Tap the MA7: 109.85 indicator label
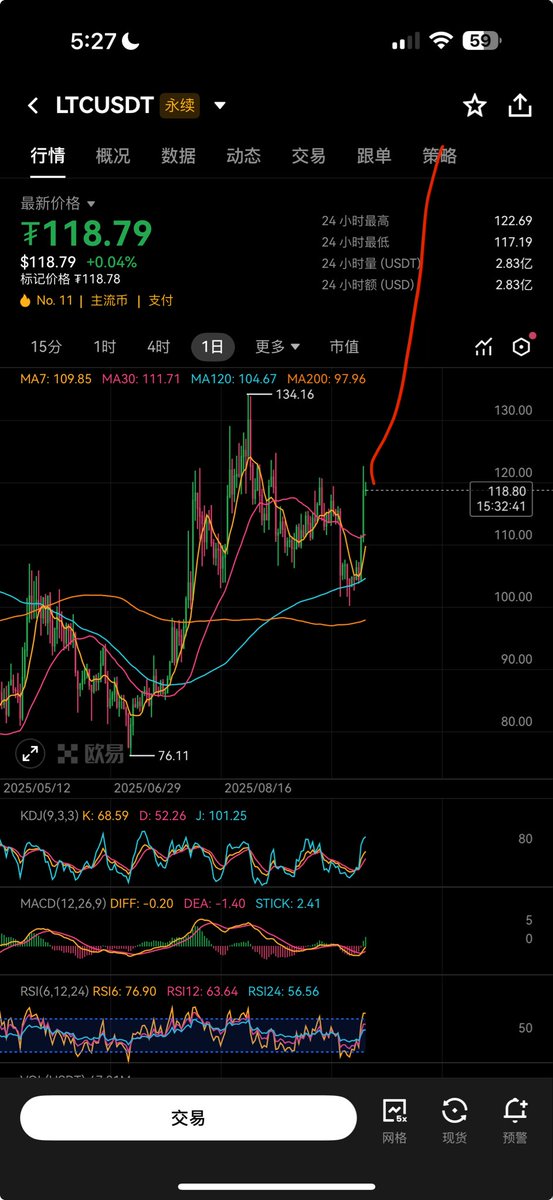Screen dimensions: 553x1200 coord(56,379)
